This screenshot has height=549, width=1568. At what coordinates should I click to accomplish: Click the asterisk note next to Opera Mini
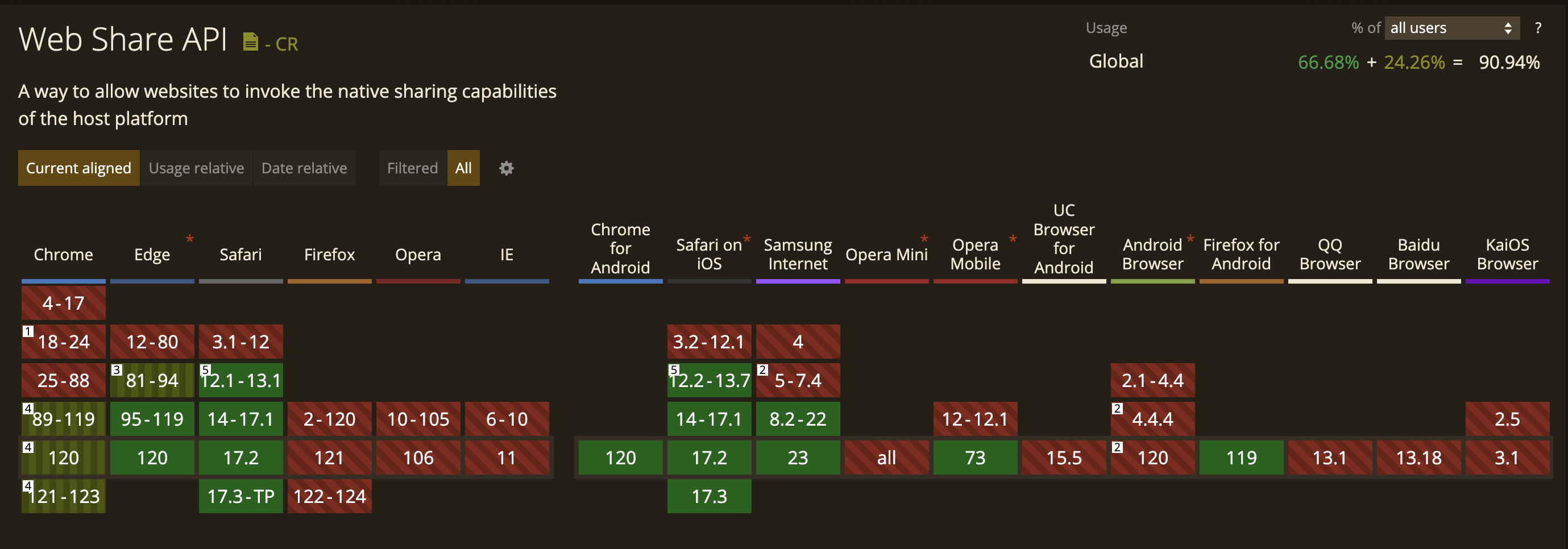click(923, 239)
